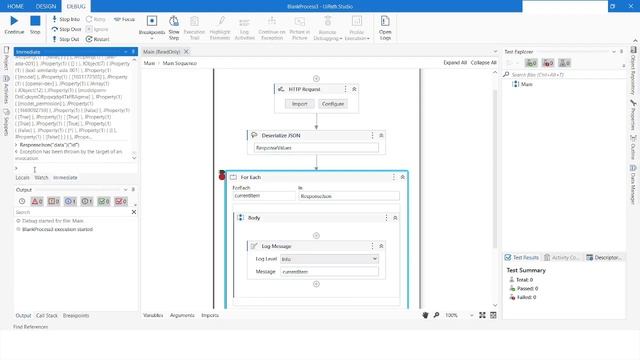The width and height of the screenshot is (640, 360).
Task: Open For Each activity options menu
Action: click(393, 177)
